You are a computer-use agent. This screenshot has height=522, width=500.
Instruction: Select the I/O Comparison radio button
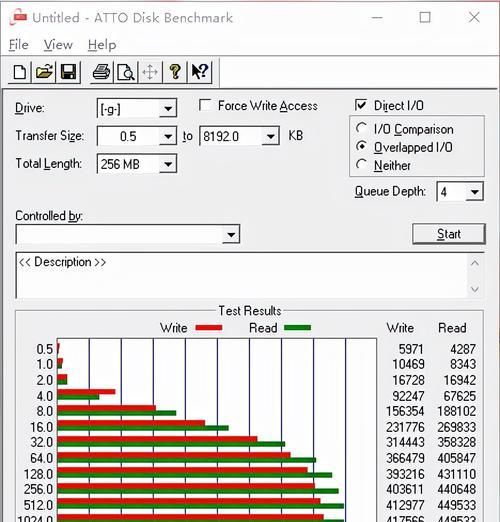pos(361,128)
